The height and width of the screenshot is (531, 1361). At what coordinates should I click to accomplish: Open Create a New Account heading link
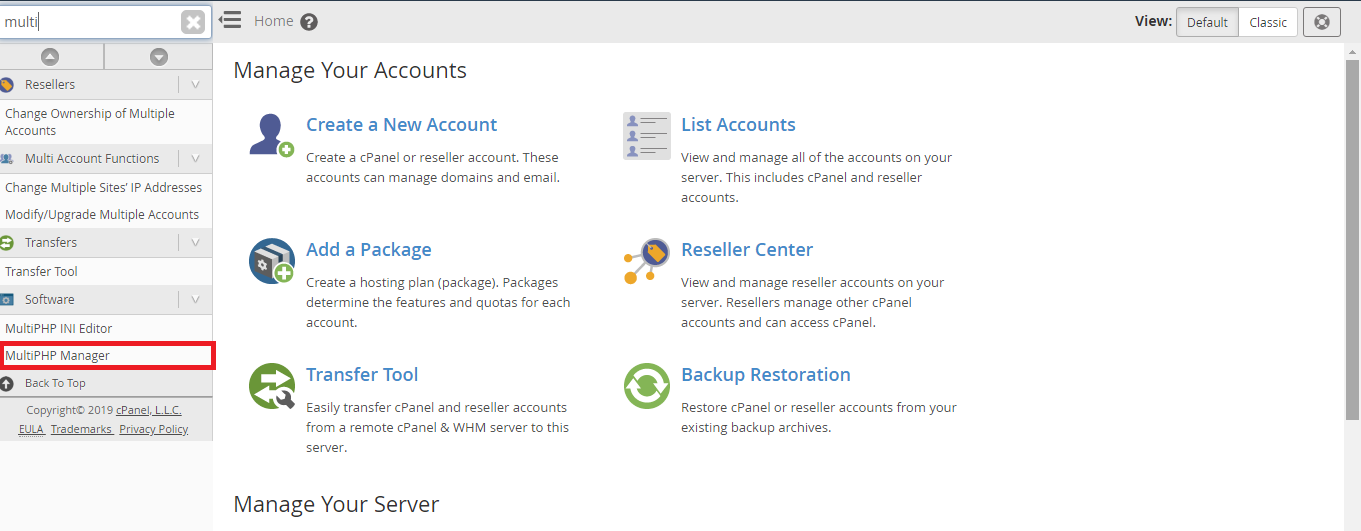[x=401, y=125]
